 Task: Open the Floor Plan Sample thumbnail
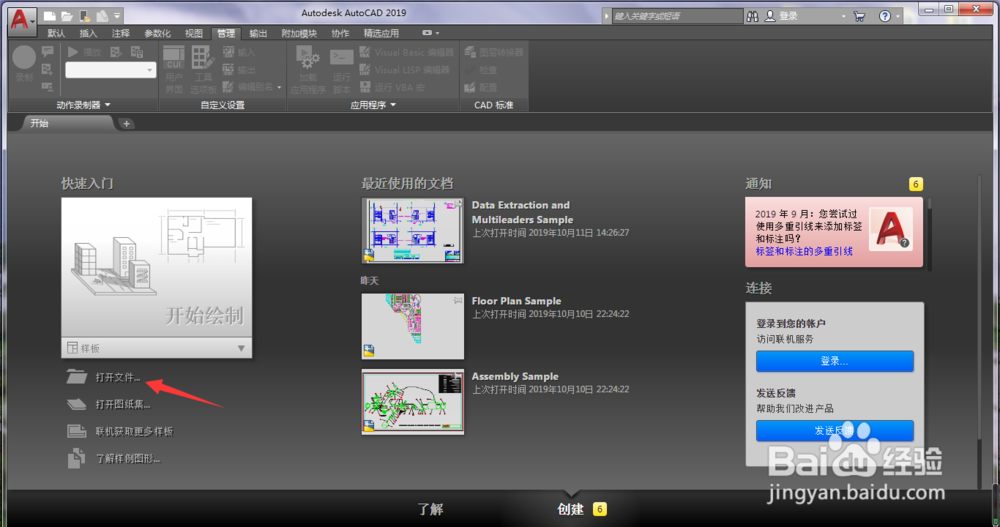click(x=413, y=326)
